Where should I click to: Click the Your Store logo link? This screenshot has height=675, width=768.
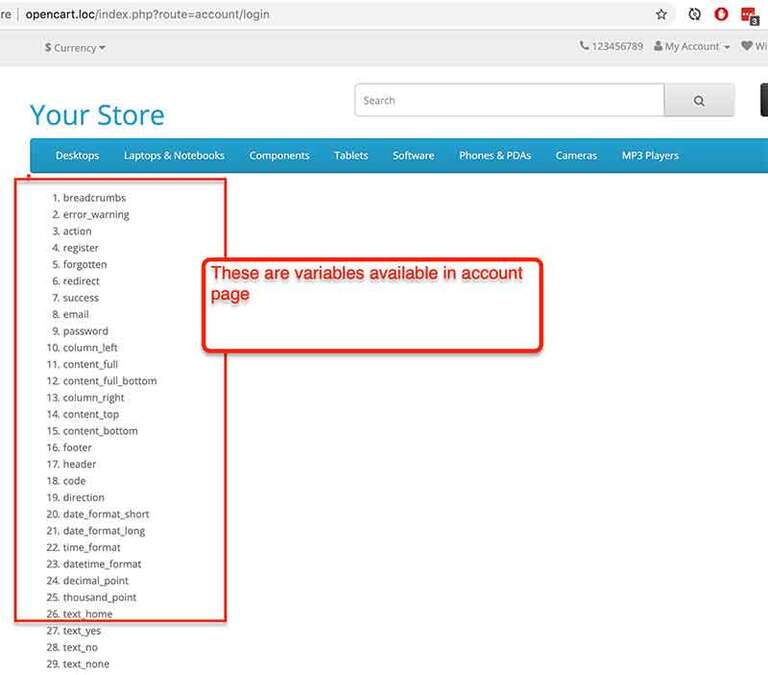click(97, 115)
